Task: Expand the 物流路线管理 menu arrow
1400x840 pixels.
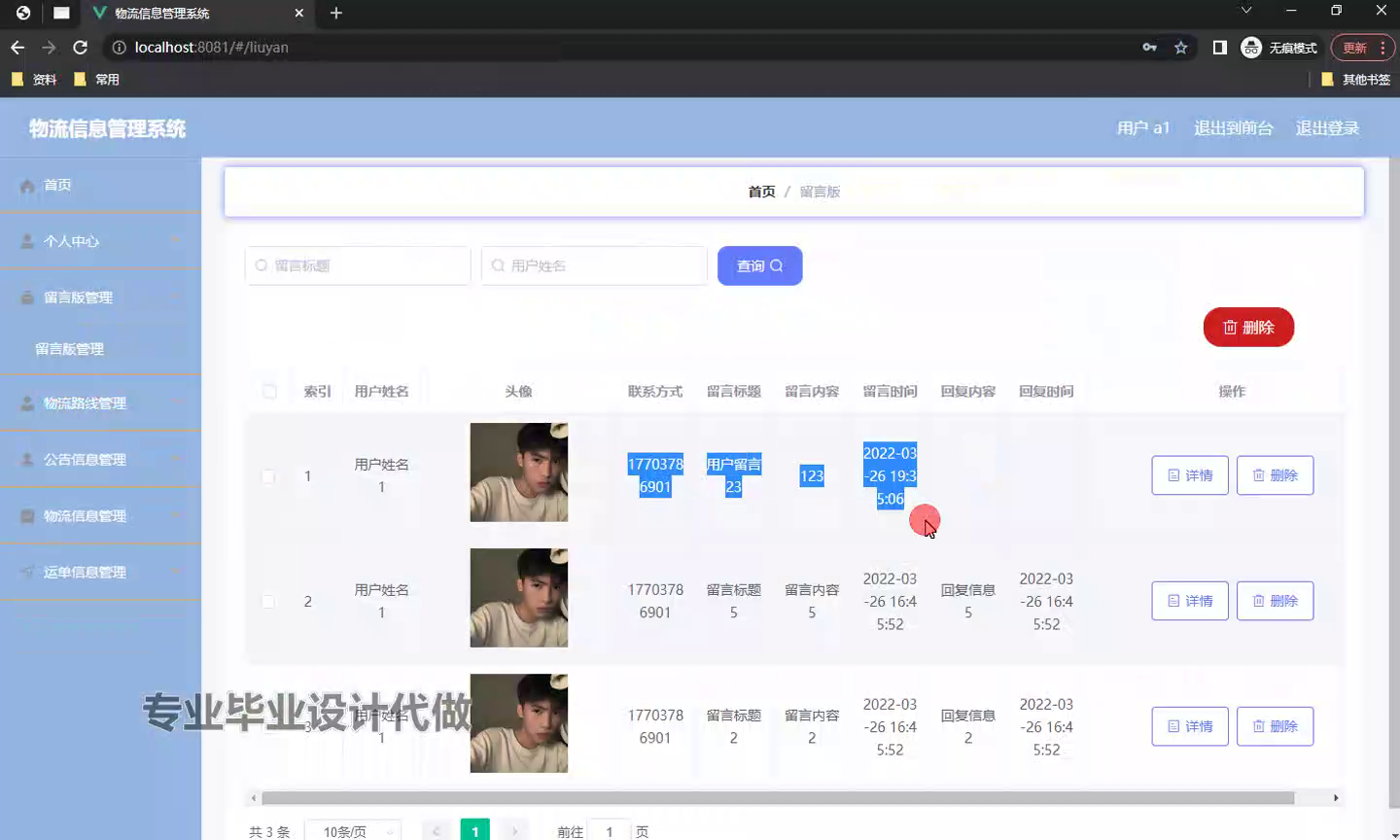Action: pyautogui.click(x=175, y=402)
